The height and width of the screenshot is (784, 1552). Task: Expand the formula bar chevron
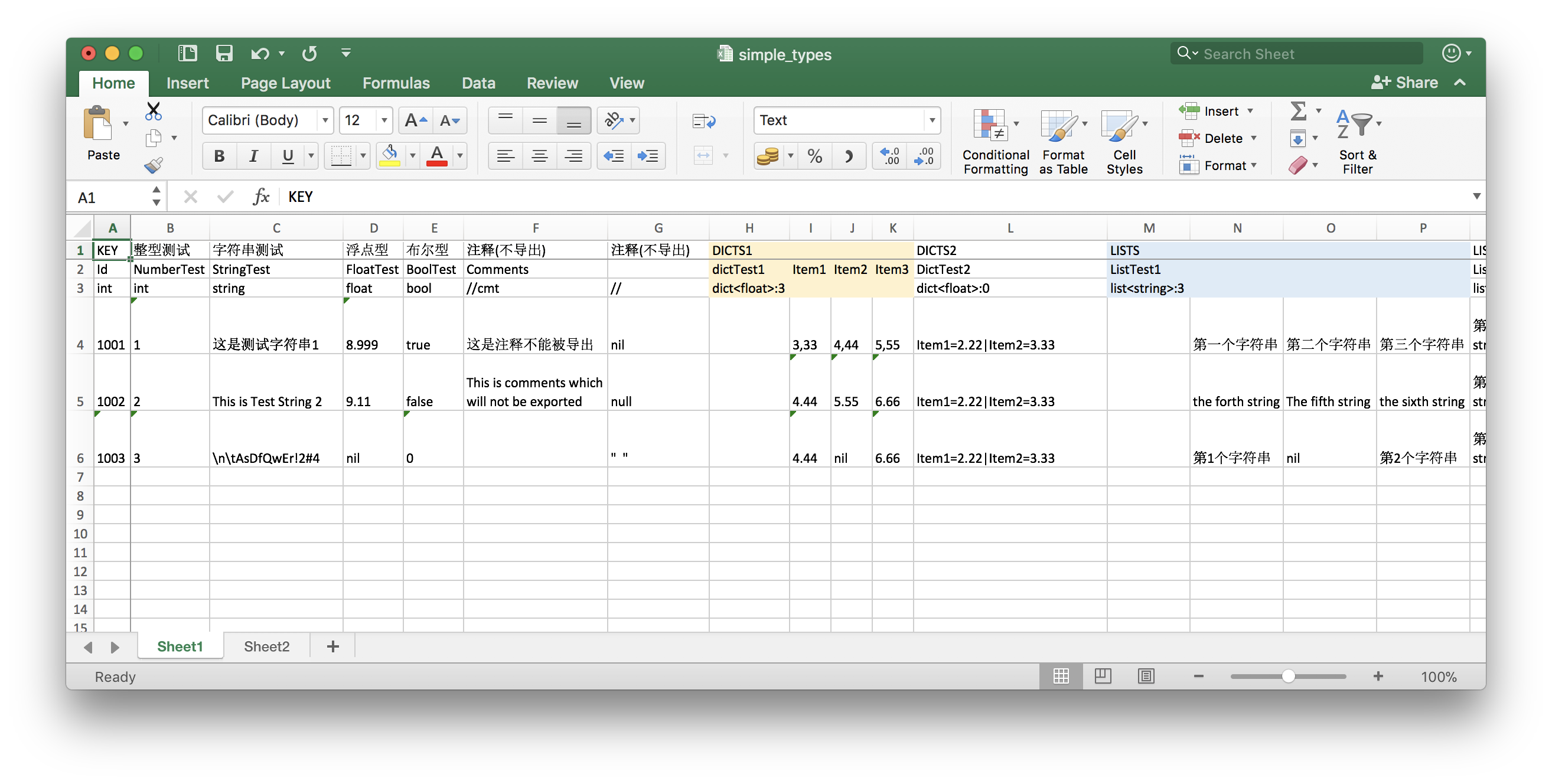[x=1476, y=197]
